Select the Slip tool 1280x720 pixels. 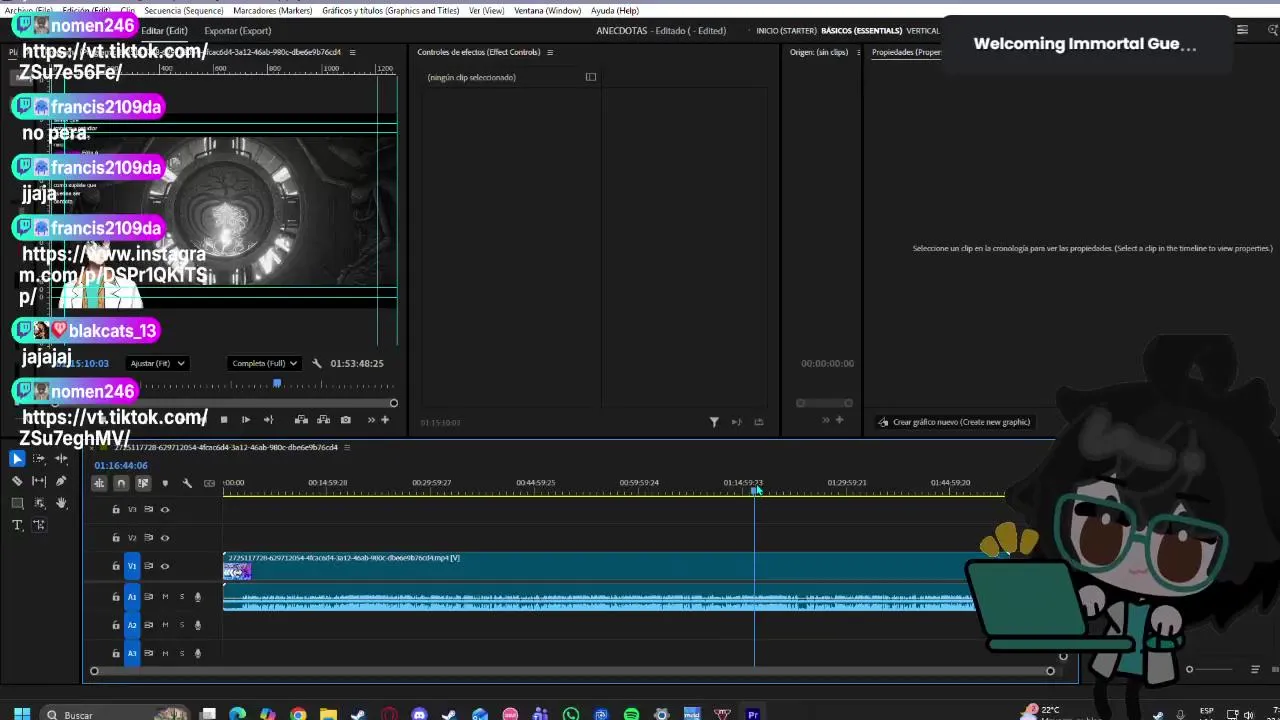click(39, 481)
